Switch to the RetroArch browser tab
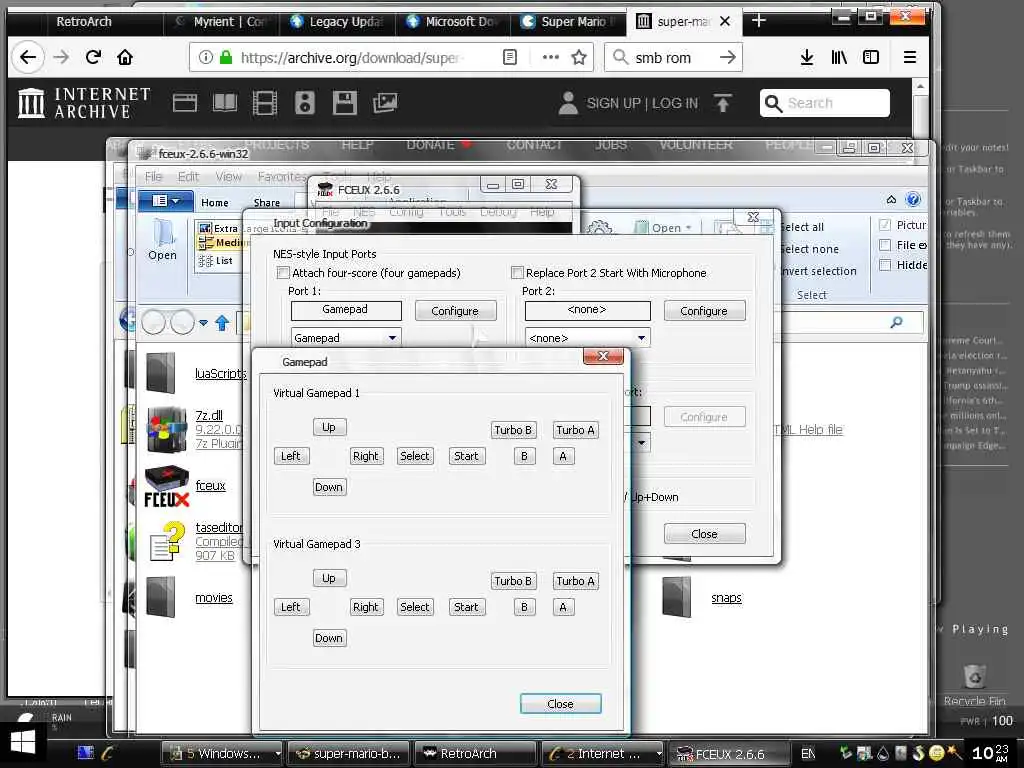This screenshot has height=768, width=1024. click(x=84, y=22)
